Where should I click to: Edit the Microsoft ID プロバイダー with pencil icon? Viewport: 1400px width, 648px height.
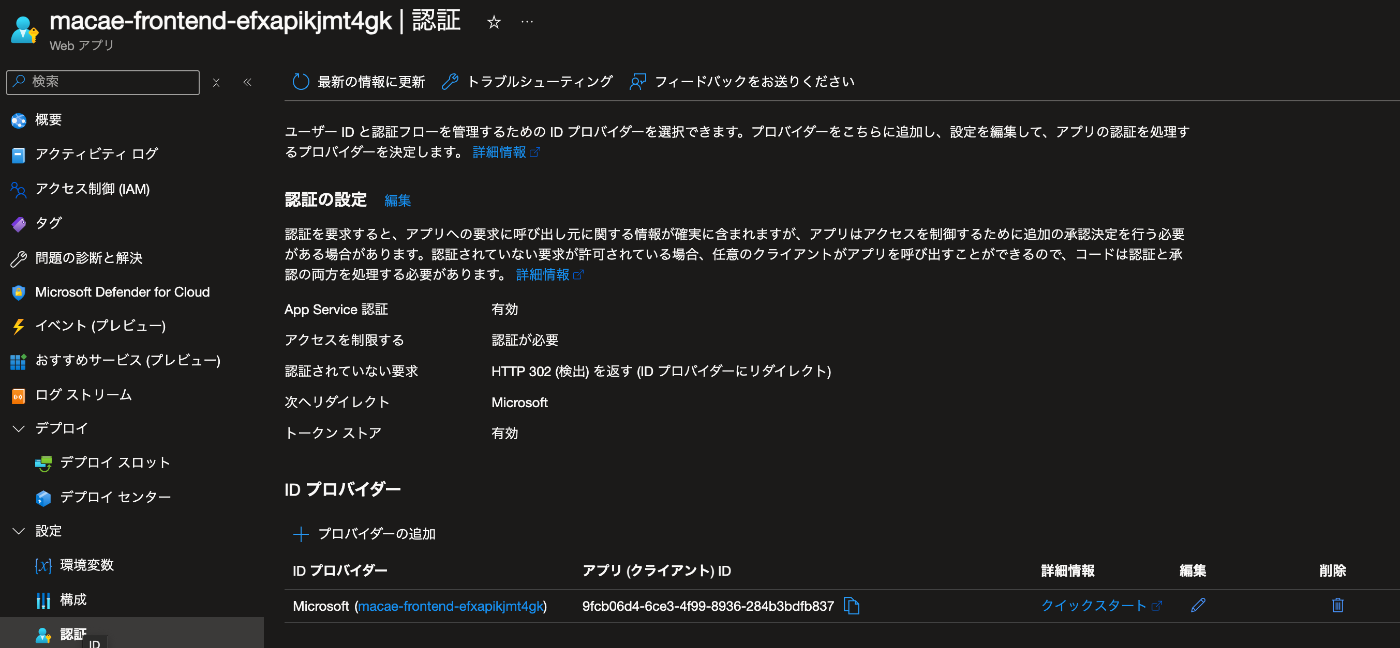(x=1198, y=605)
